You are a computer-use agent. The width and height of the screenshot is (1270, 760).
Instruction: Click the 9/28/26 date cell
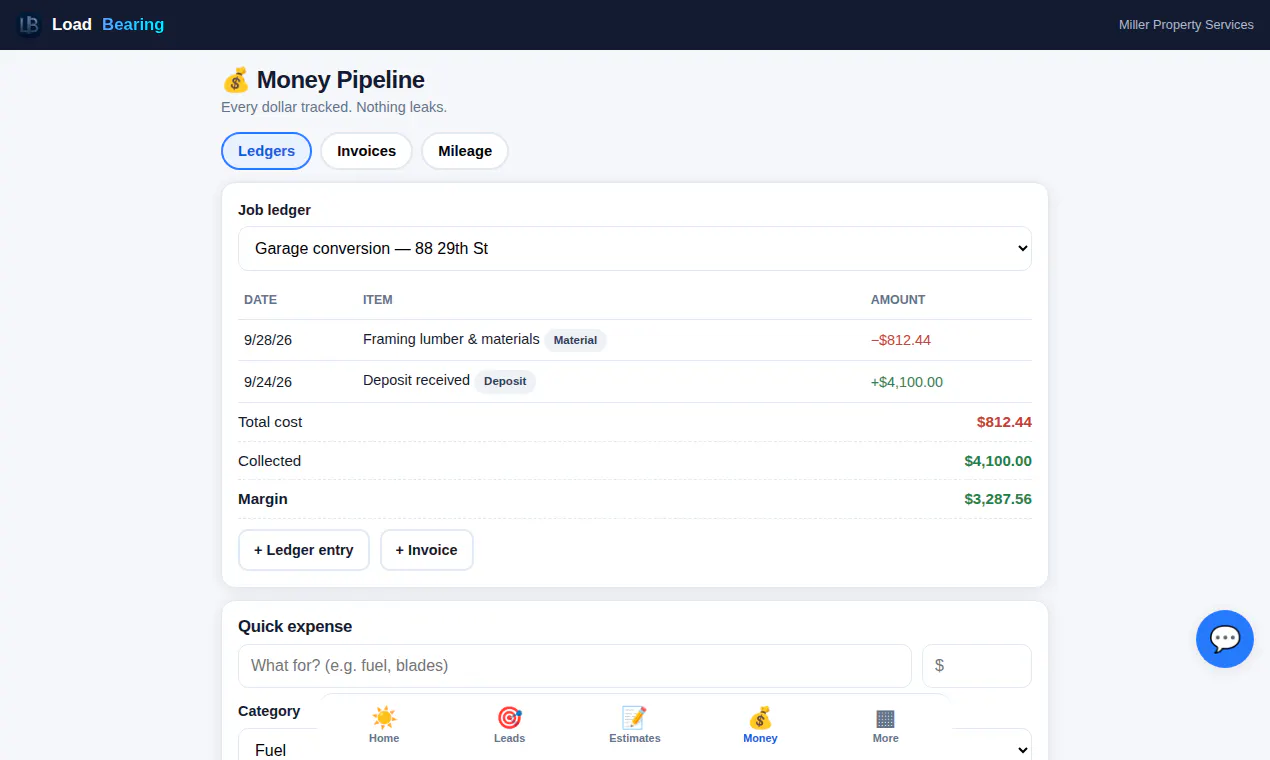pos(268,340)
